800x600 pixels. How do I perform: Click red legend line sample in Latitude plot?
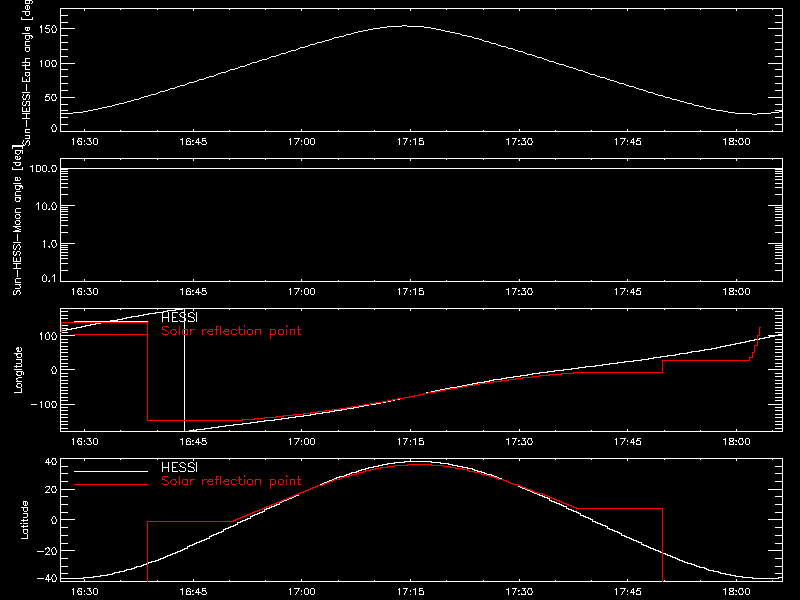[111, 485]
